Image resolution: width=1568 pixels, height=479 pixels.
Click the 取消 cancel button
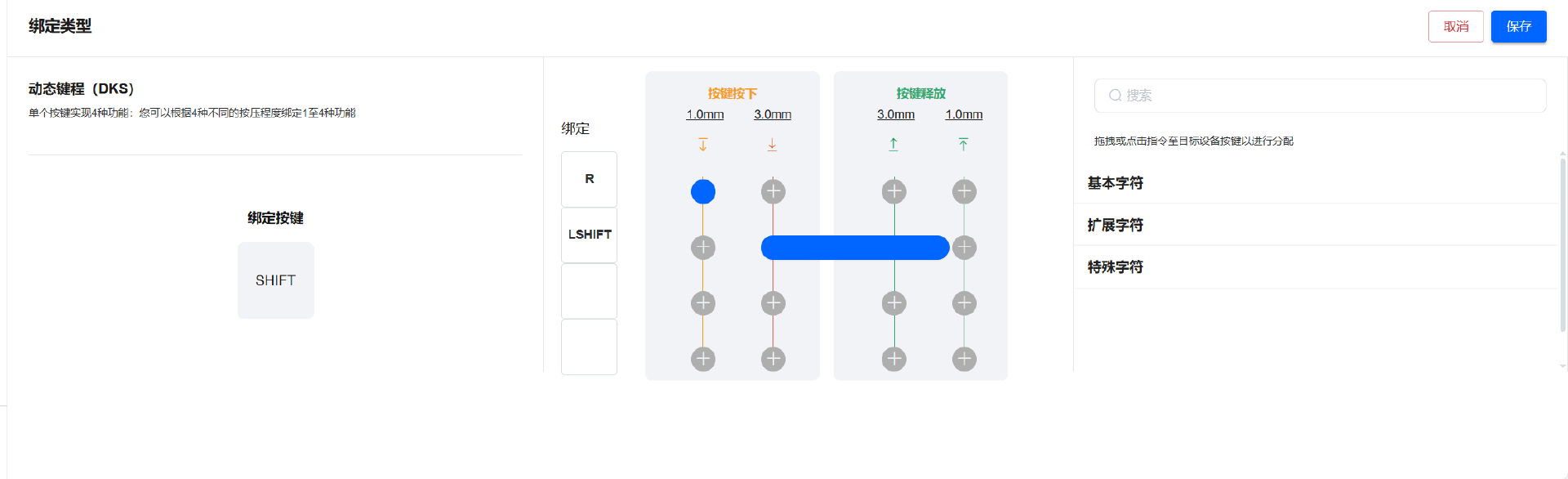click(1455, 26)
